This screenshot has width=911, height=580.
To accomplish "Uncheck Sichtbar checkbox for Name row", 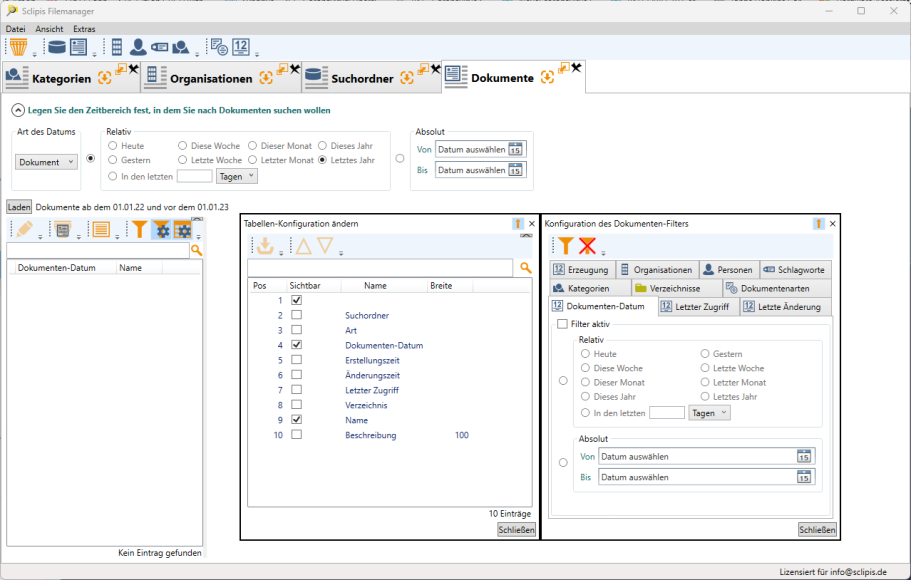I will point(296,420).
